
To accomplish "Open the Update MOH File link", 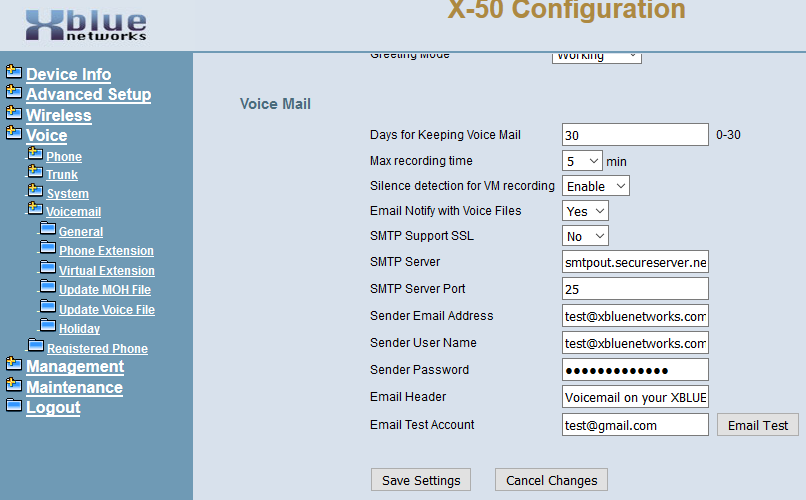I will tap(105, 290).
